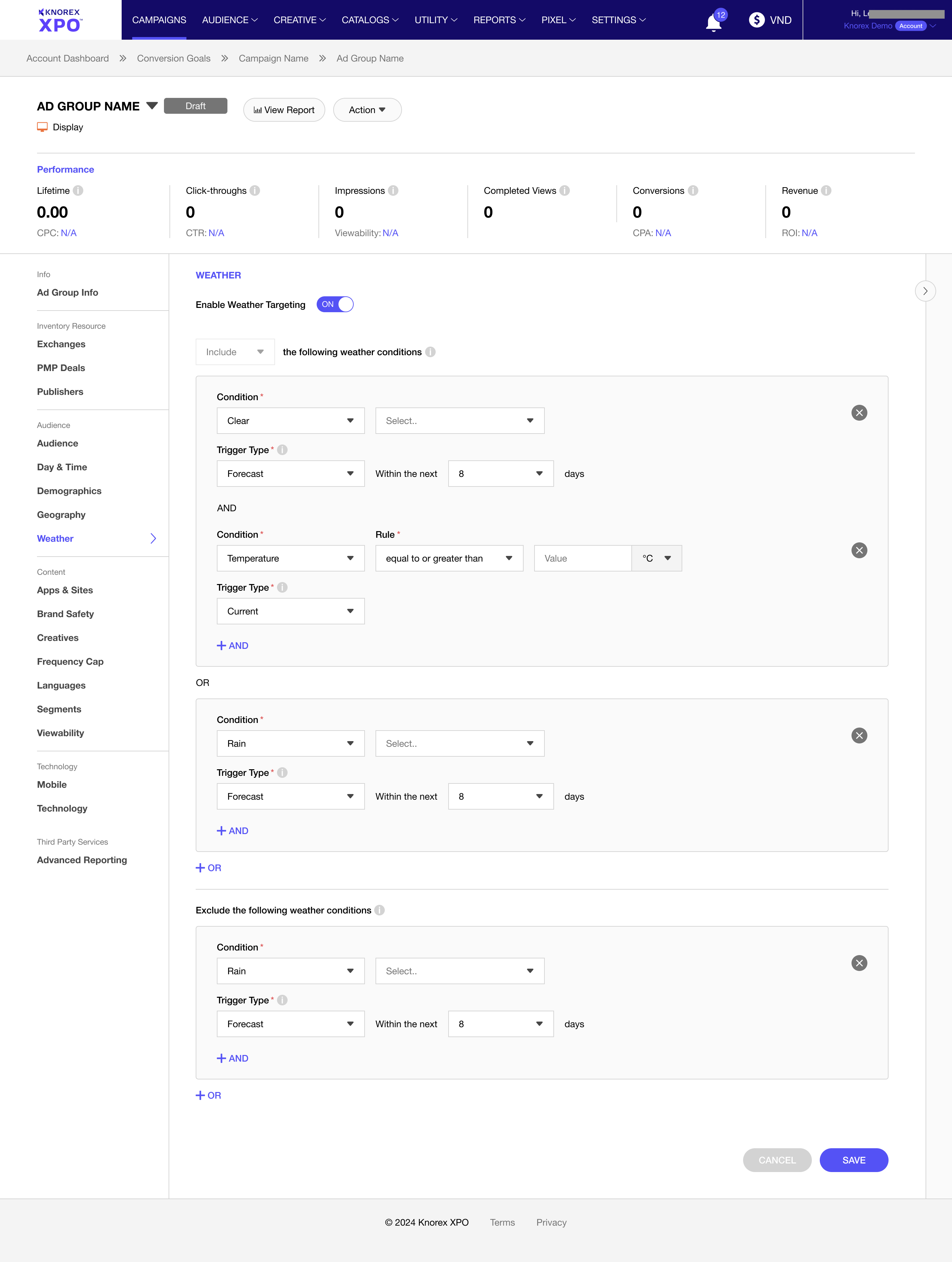
Task: Remove the Clear condition row
Action: click(x=859, y=412)
